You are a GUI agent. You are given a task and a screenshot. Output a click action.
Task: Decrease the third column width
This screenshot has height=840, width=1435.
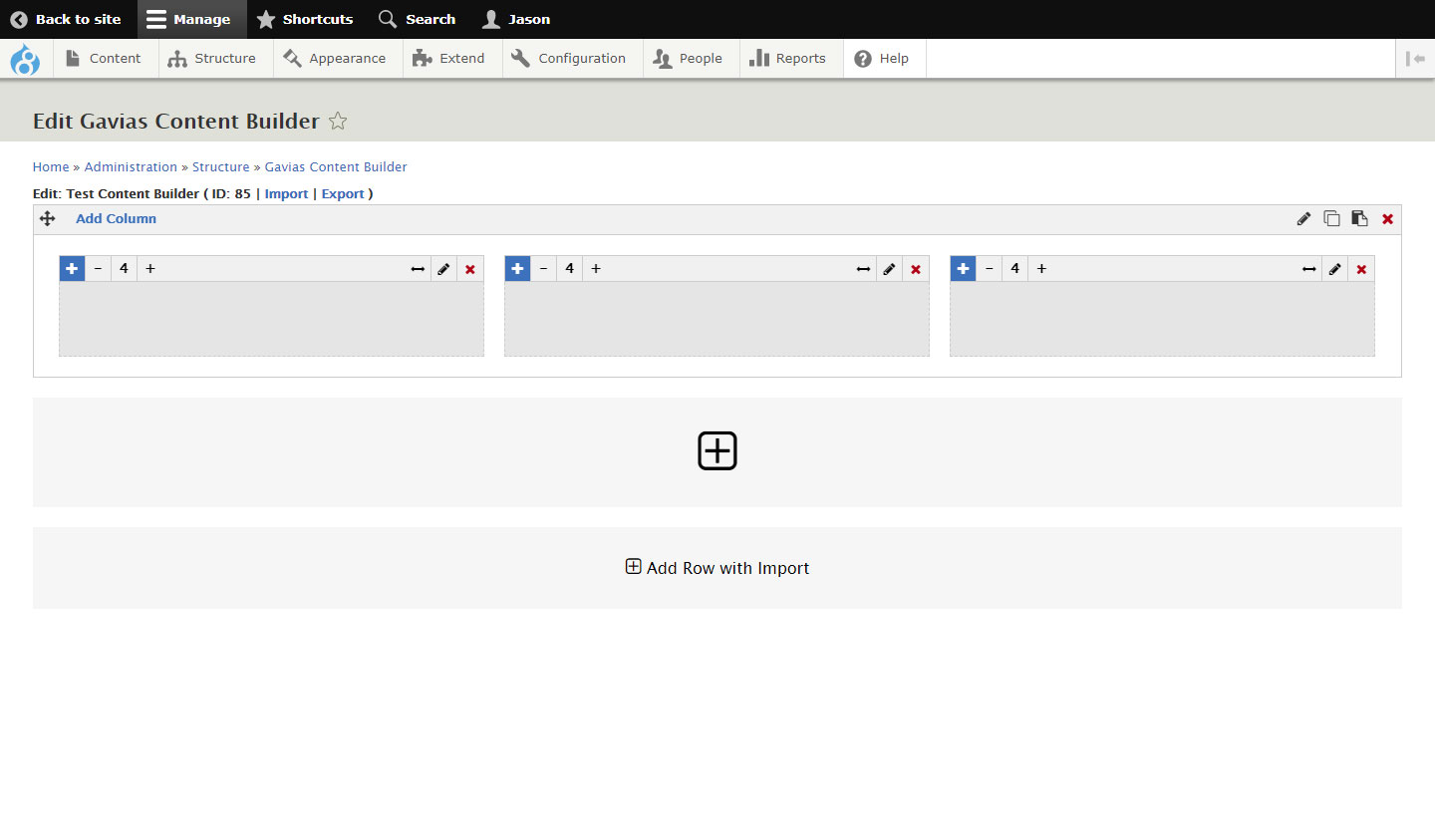[x=989, y=268]
